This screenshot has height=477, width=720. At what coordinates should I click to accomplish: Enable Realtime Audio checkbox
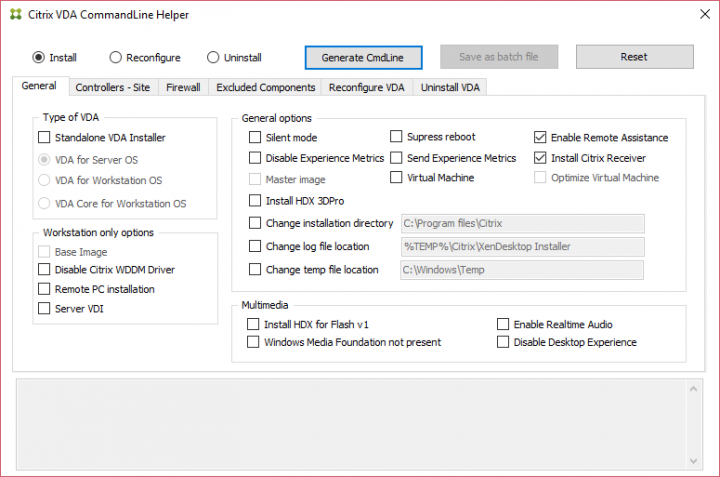point(503,324)
